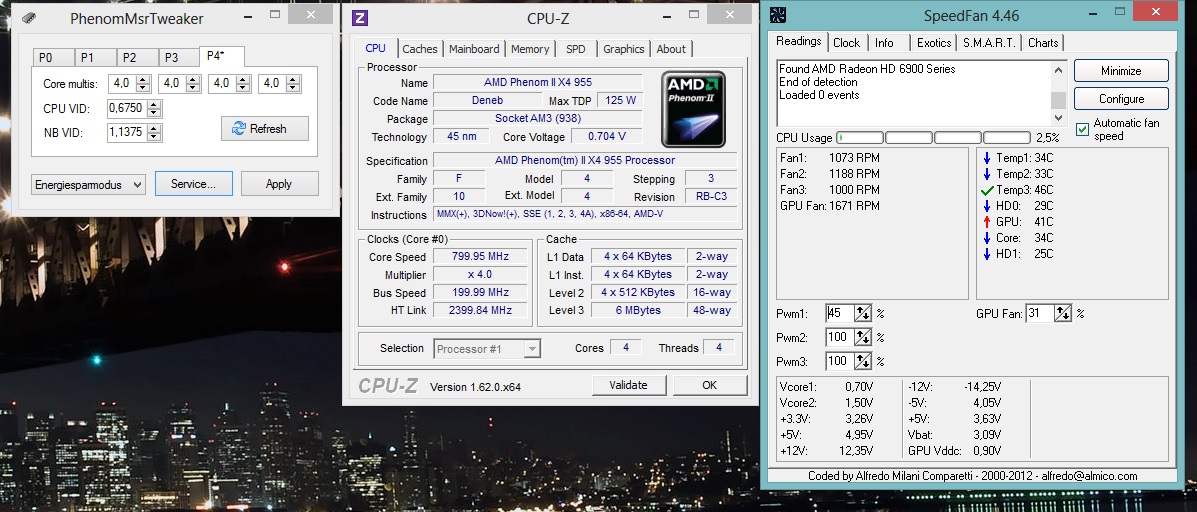Viewport: 1197px width, 512px height.
Task: Open the S.M.A.R.T. tab in SpeedFan
Action: click(989, 43)
